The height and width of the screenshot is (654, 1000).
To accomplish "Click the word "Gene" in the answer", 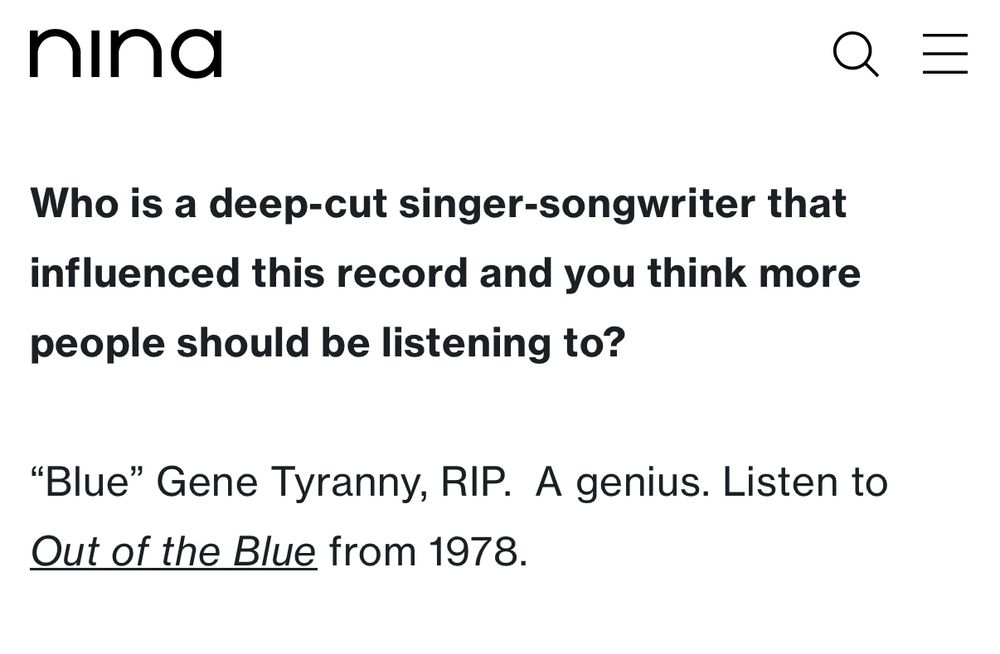I will [x=207, y=482].
